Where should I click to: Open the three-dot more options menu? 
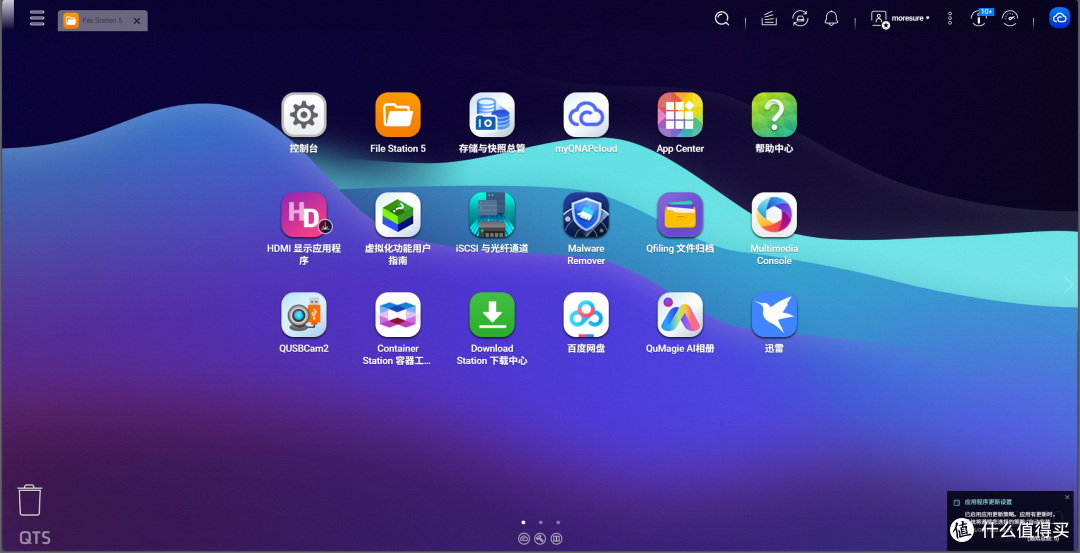click(x=950, y=19)
